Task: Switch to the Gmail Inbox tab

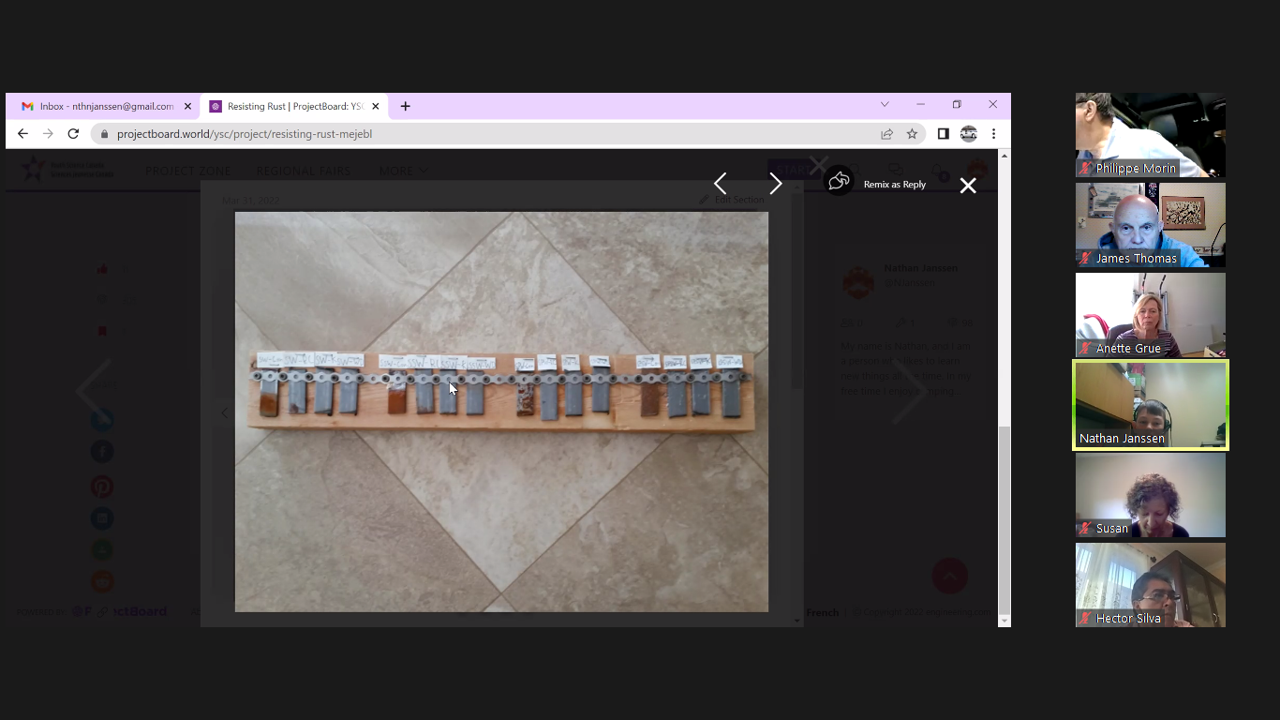Action: 100,106
